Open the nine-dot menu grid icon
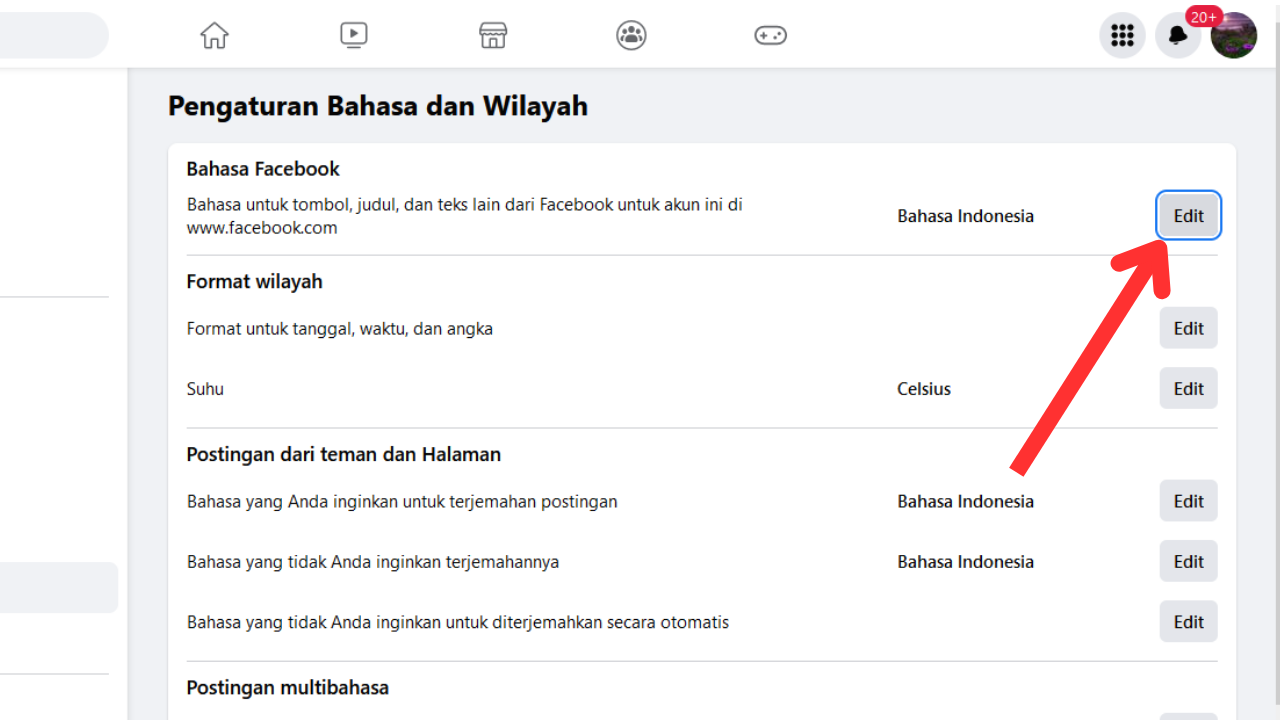Image resolution: width=1280 pixels, height=720 pixels. [1122, 36]
